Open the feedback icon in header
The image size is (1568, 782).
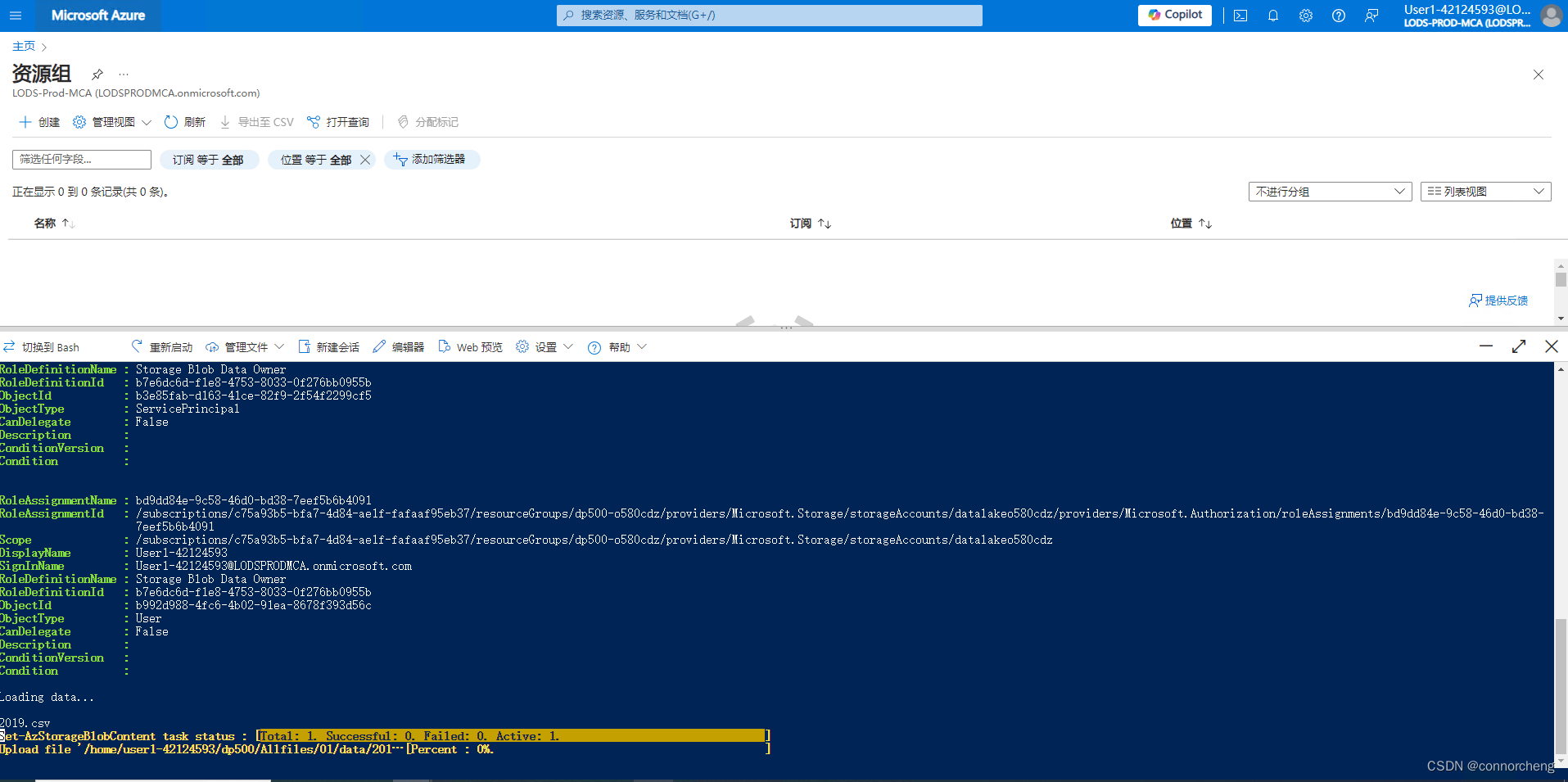point(1371,16)
